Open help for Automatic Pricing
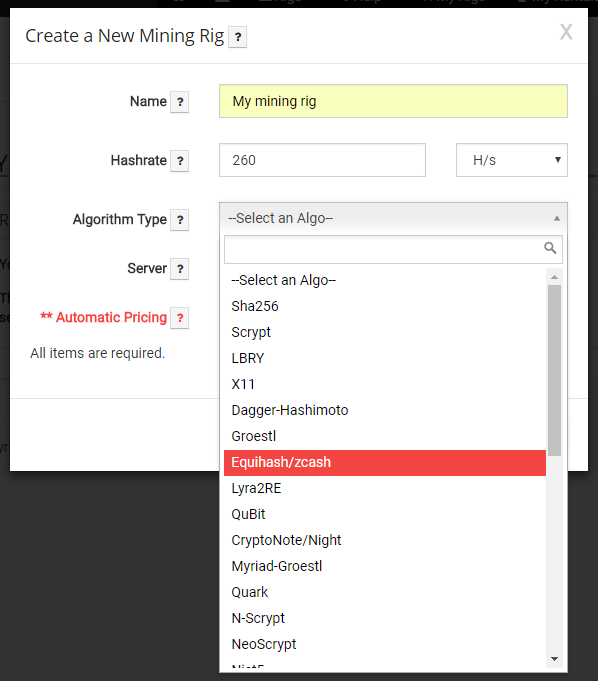This screenshot has width=598, height=681. [179, 318]
